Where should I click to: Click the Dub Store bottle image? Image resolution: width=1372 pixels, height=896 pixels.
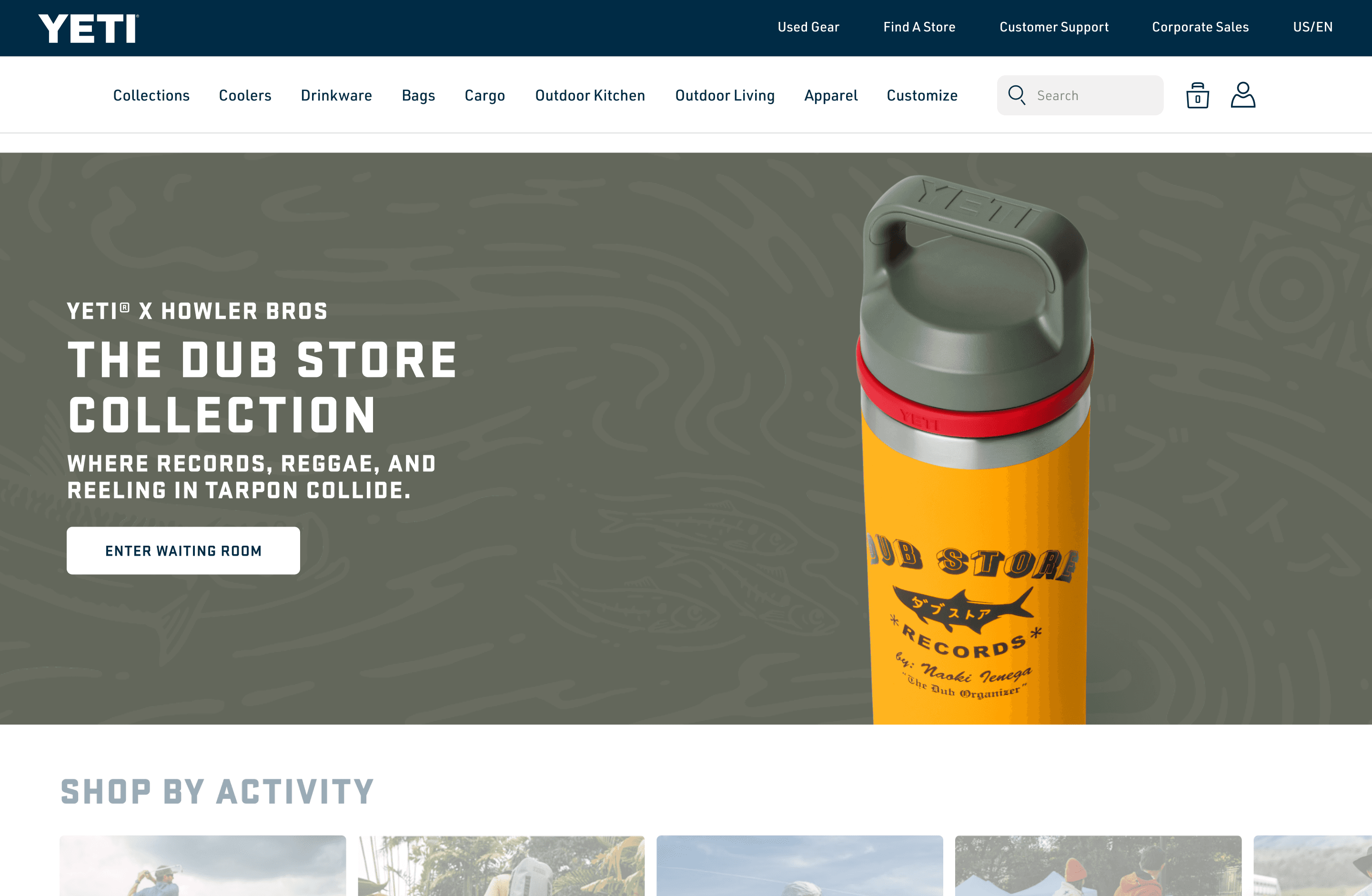pos(975,450)
